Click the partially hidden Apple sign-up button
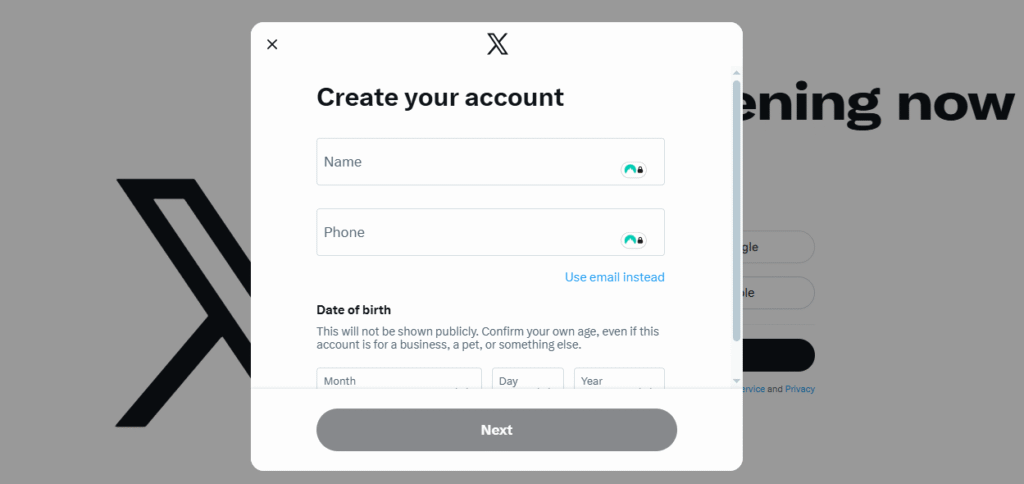The image size is (1024, 484). tap(778, 293)
